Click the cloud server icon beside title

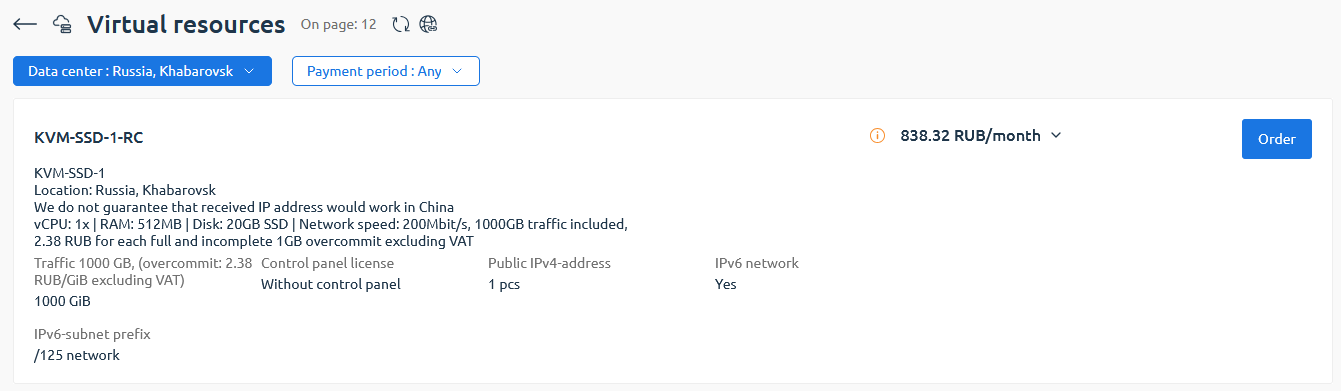click(62, 24)
